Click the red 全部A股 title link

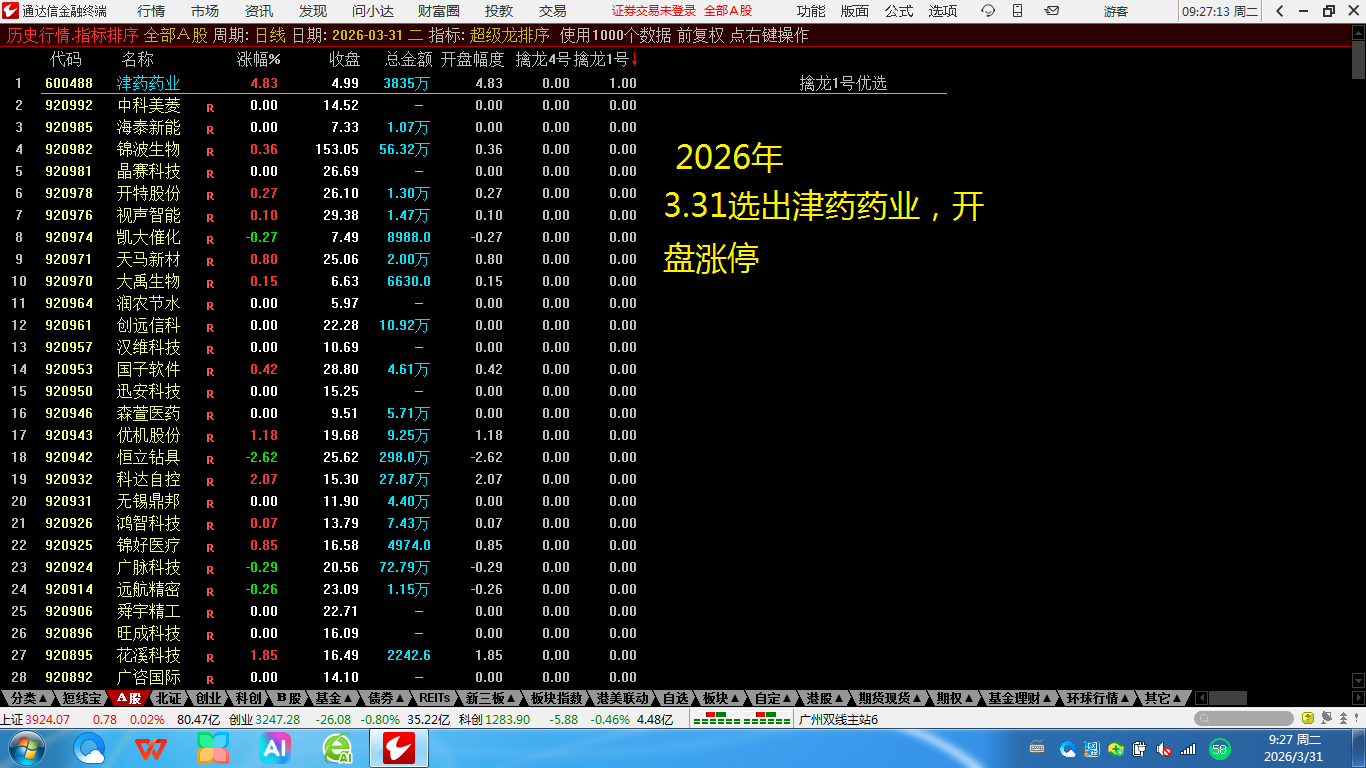pos(728,11)
